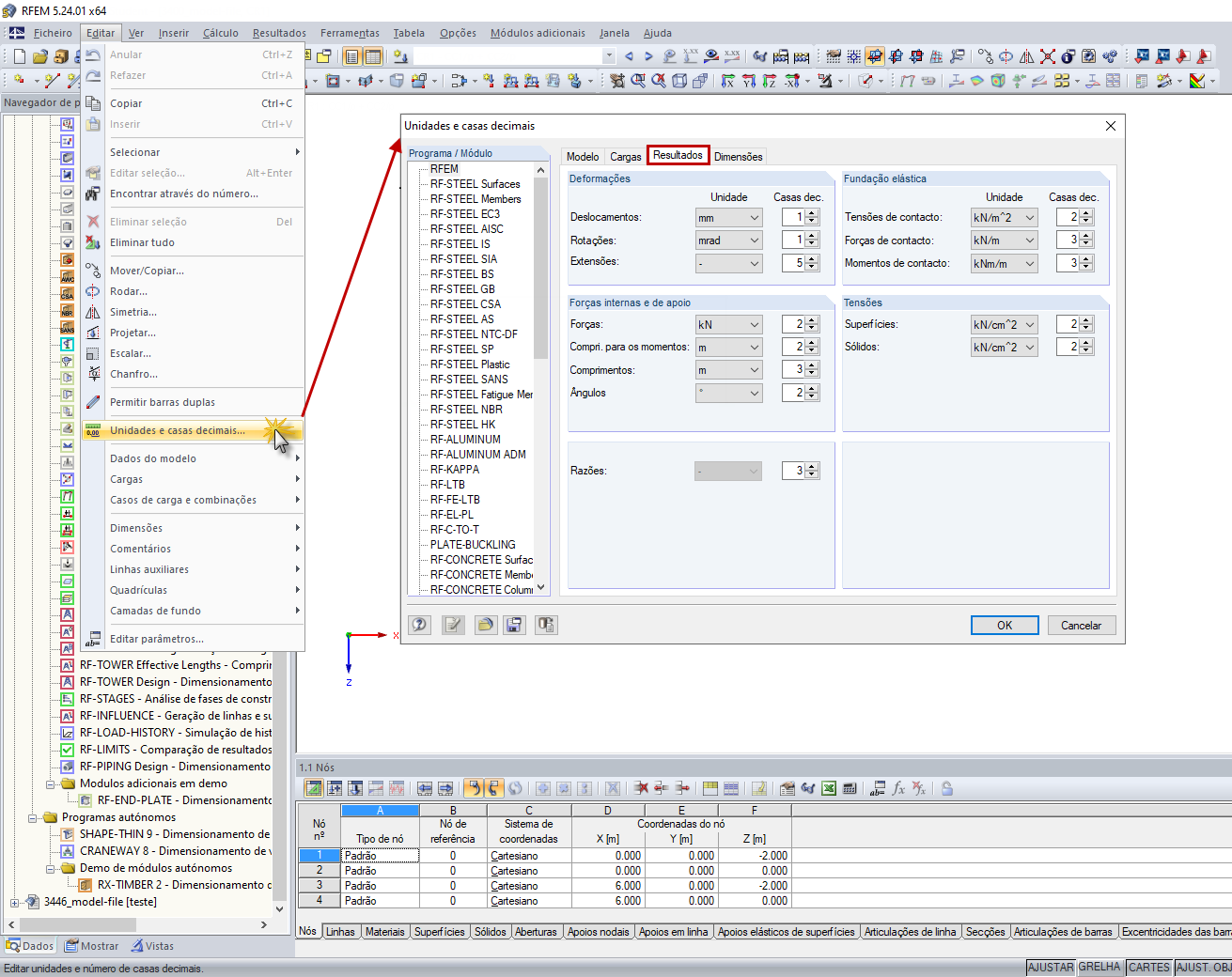Click the padlock icon in table toolbar

pyautogui.click(x=947, y=788)
